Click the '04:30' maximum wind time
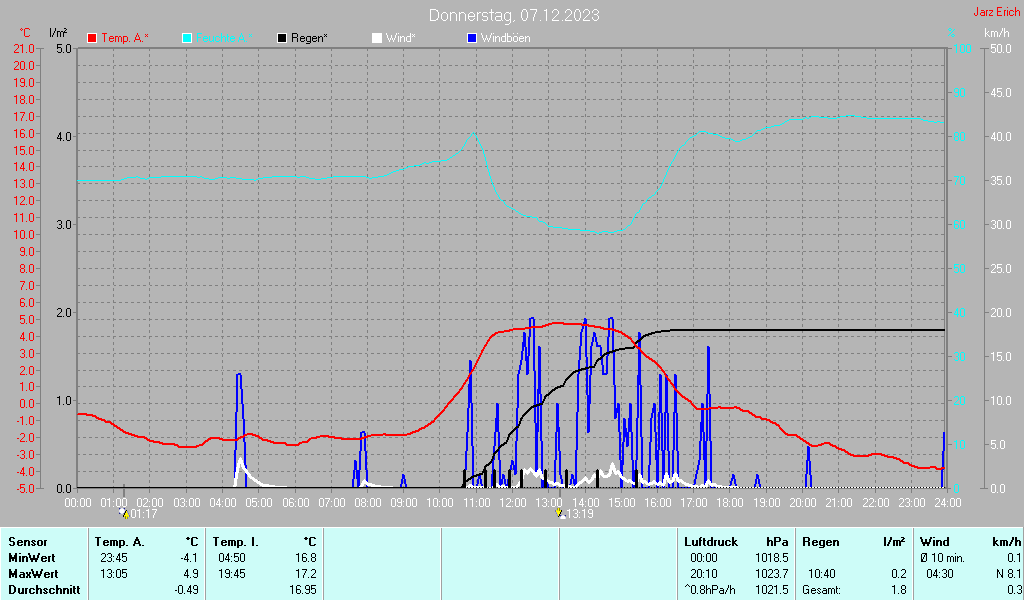 point(940,574)
